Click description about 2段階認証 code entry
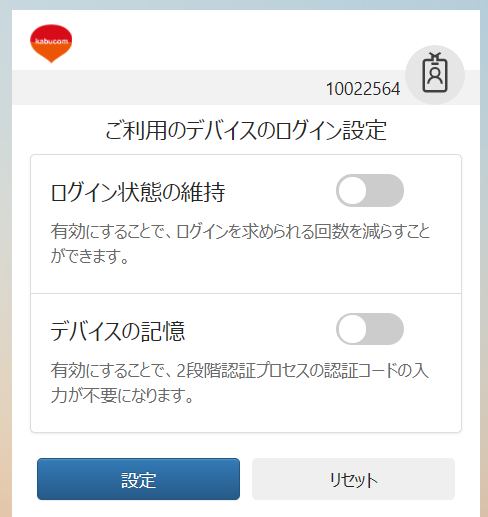488x517 pixels. tap(240, 383)
